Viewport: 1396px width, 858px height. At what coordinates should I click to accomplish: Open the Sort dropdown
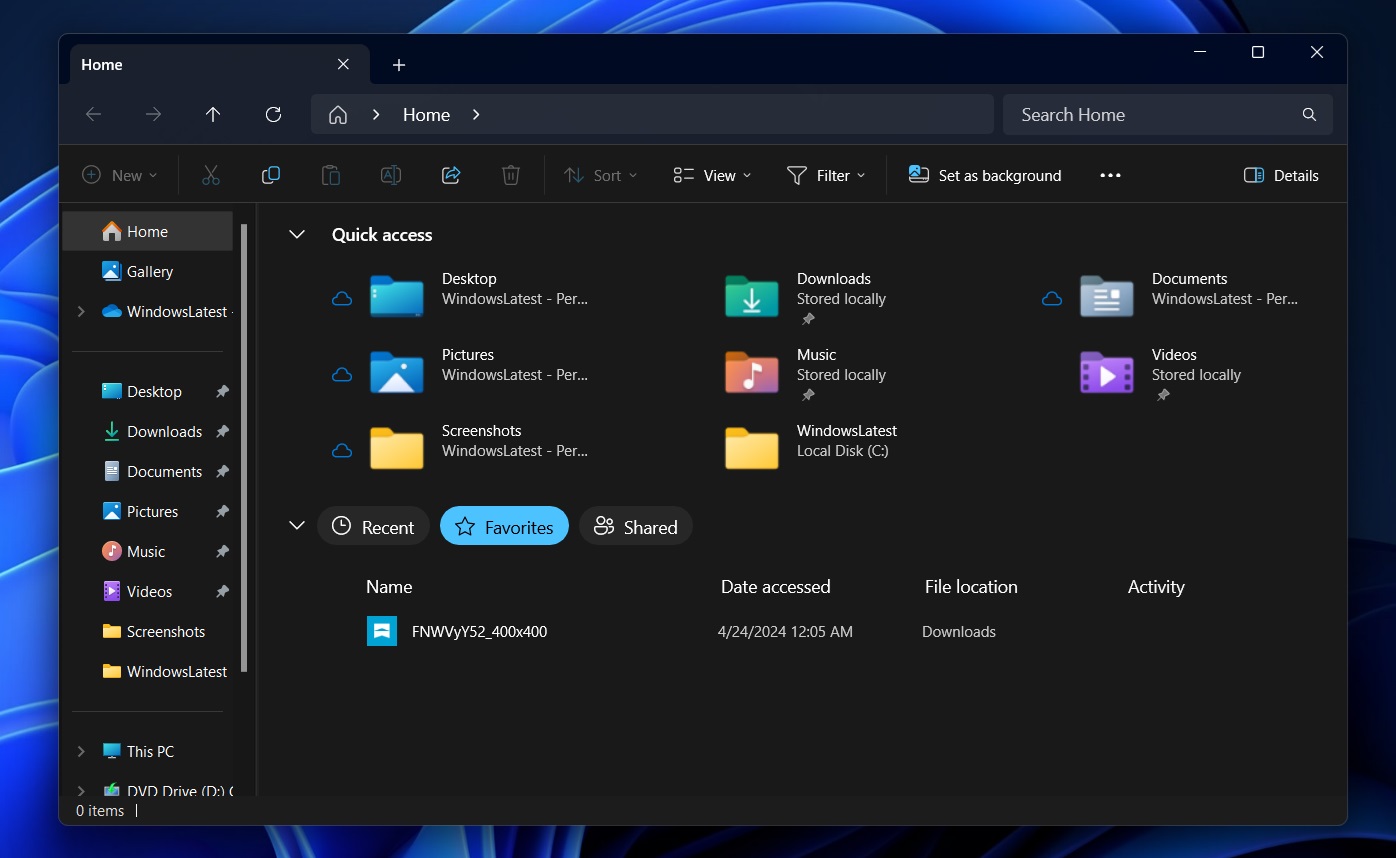600,175
